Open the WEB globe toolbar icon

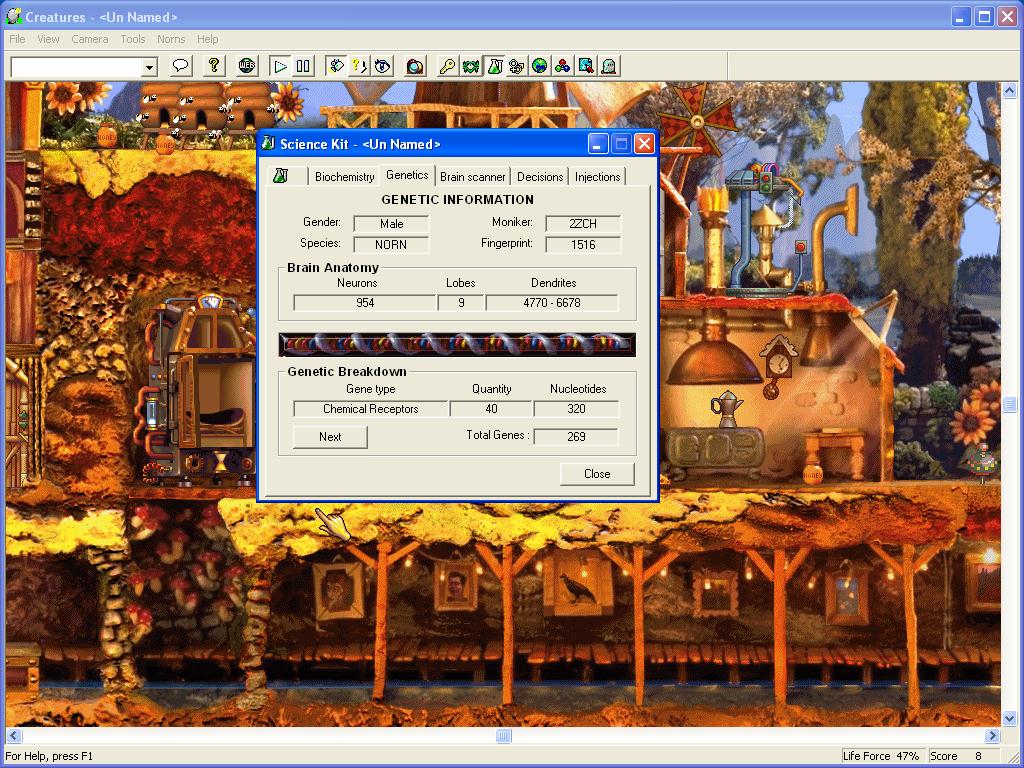(x=247, y=66)
